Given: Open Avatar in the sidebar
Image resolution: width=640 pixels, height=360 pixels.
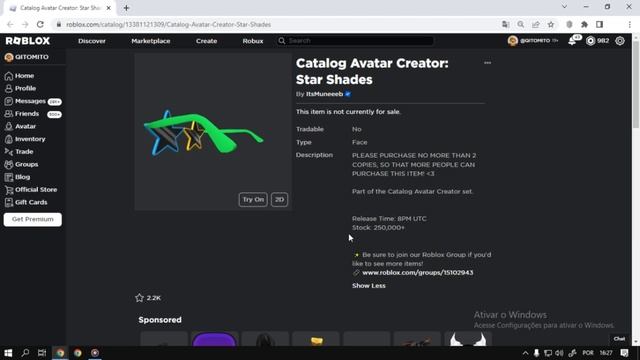Looking at the screenshot, I should pyautogui.click(x=25, y=127).
